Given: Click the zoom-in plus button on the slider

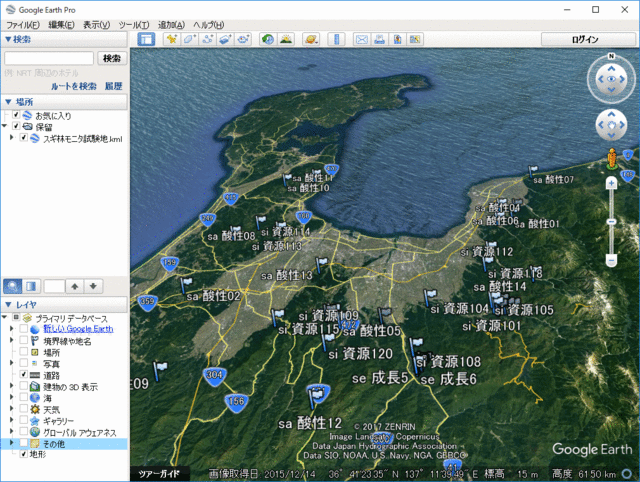Looking at the screenshot, I should (x=611, y=184).
